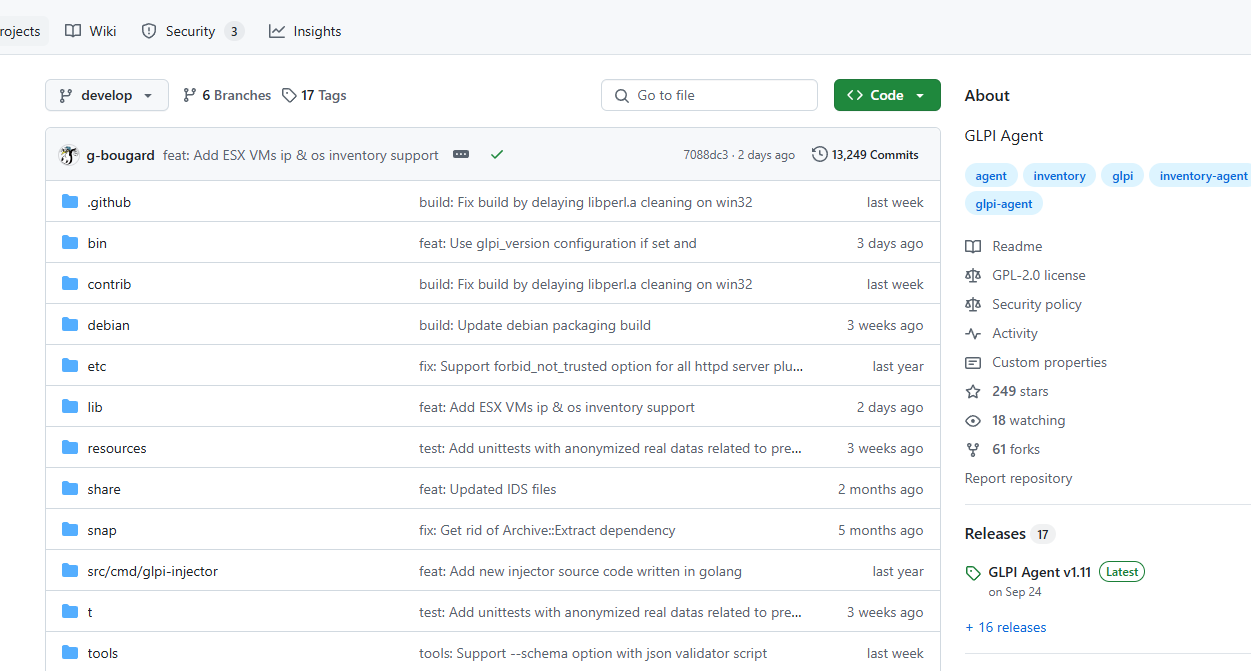Open the etc directory name
The height and width of the screenshot is (671, 1251).
pyautogui.click(x=96, y=366)
